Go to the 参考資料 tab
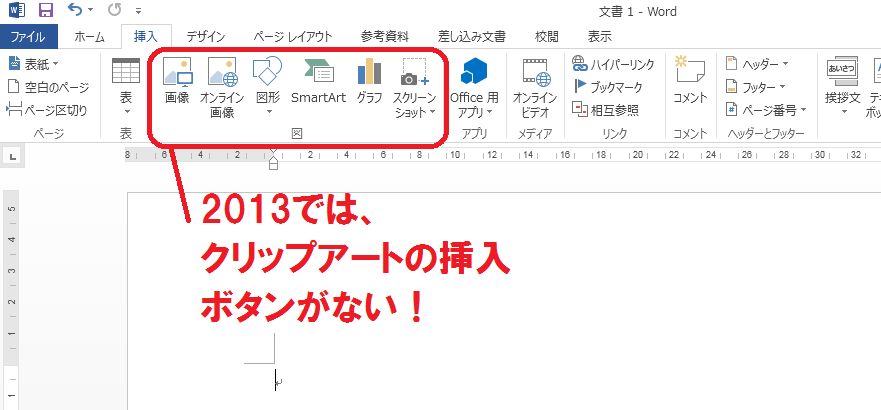 [385, 37]
